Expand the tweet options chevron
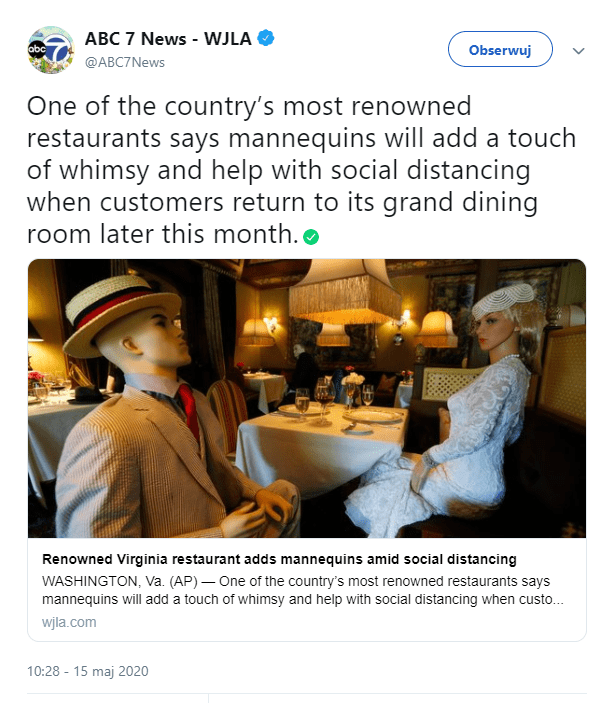The height and width of the screenshot is (703, 613). point(578,50)
